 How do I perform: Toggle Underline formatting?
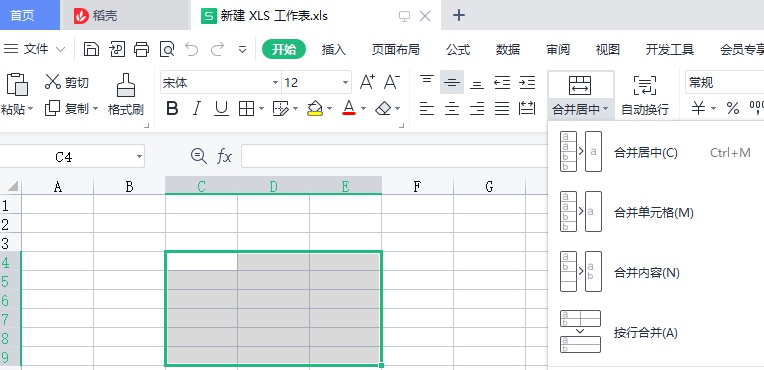(x=222, y=108)
